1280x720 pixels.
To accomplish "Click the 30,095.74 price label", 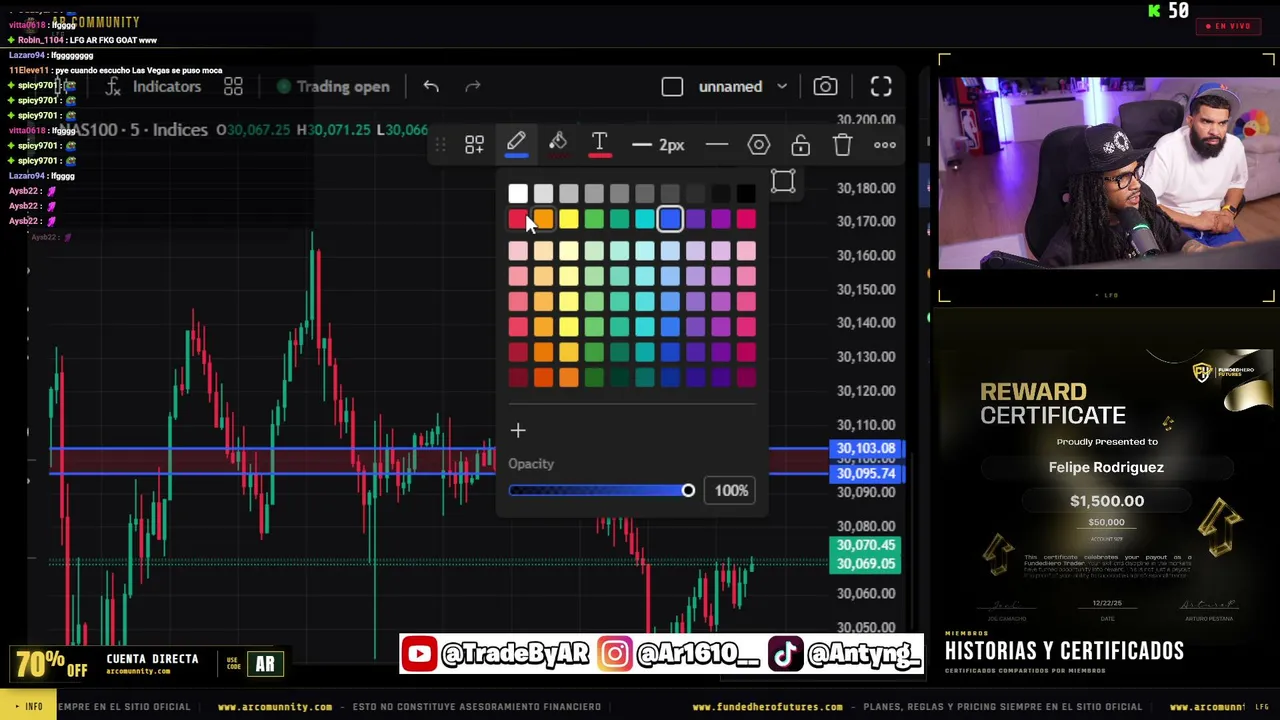I will click(866, 474).
